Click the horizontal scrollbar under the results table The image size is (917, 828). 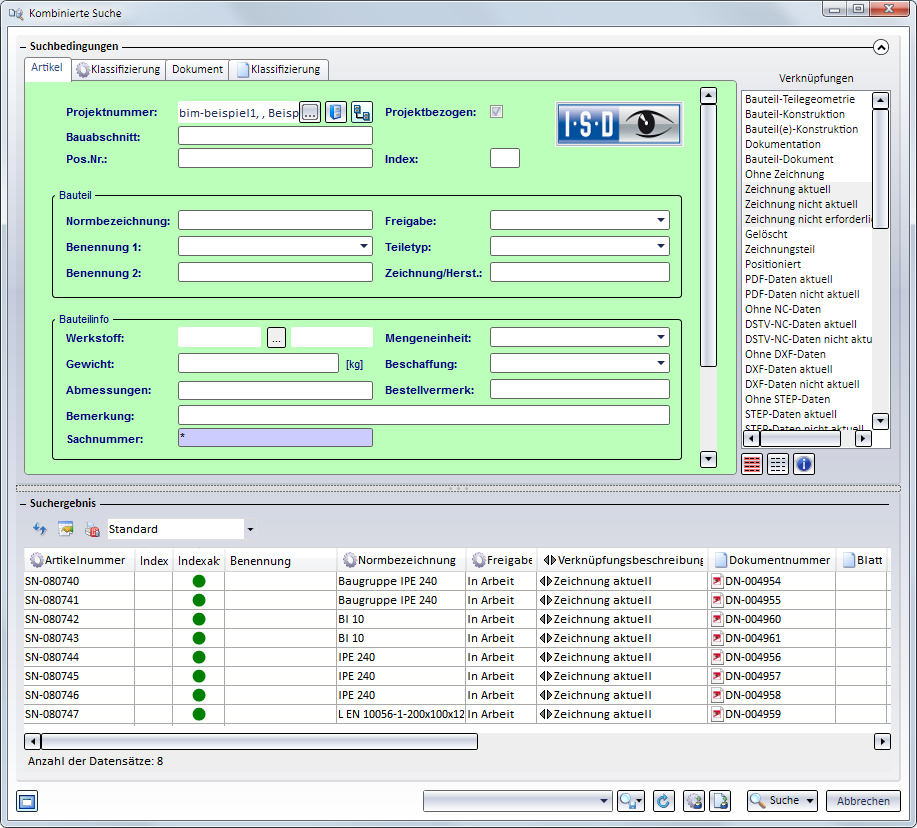258,741
